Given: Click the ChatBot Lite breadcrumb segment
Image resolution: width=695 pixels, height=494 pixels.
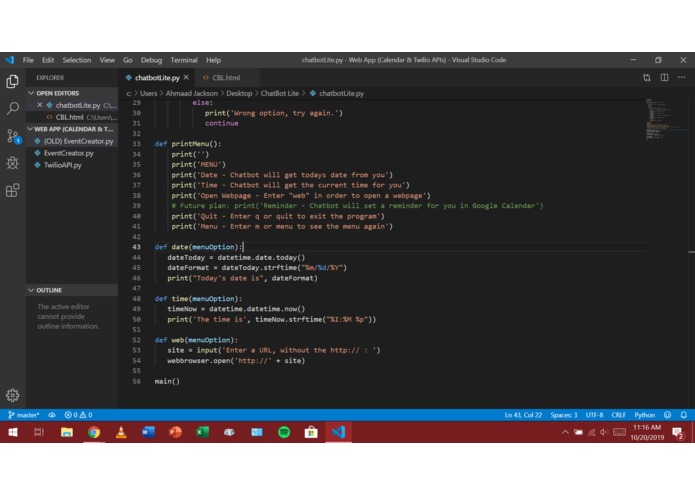Looking at the screenshot, I should pos(280,93).
